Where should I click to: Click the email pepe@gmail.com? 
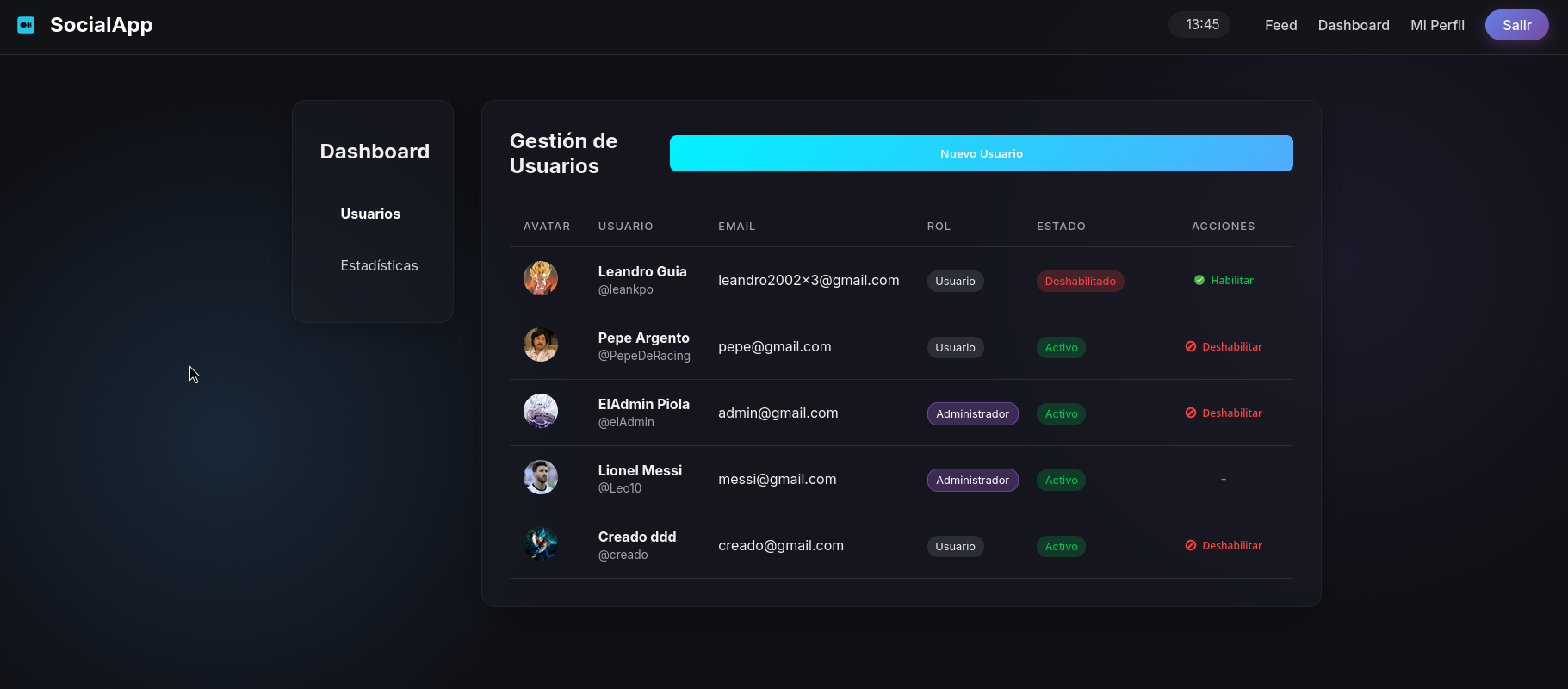(775, 346)
